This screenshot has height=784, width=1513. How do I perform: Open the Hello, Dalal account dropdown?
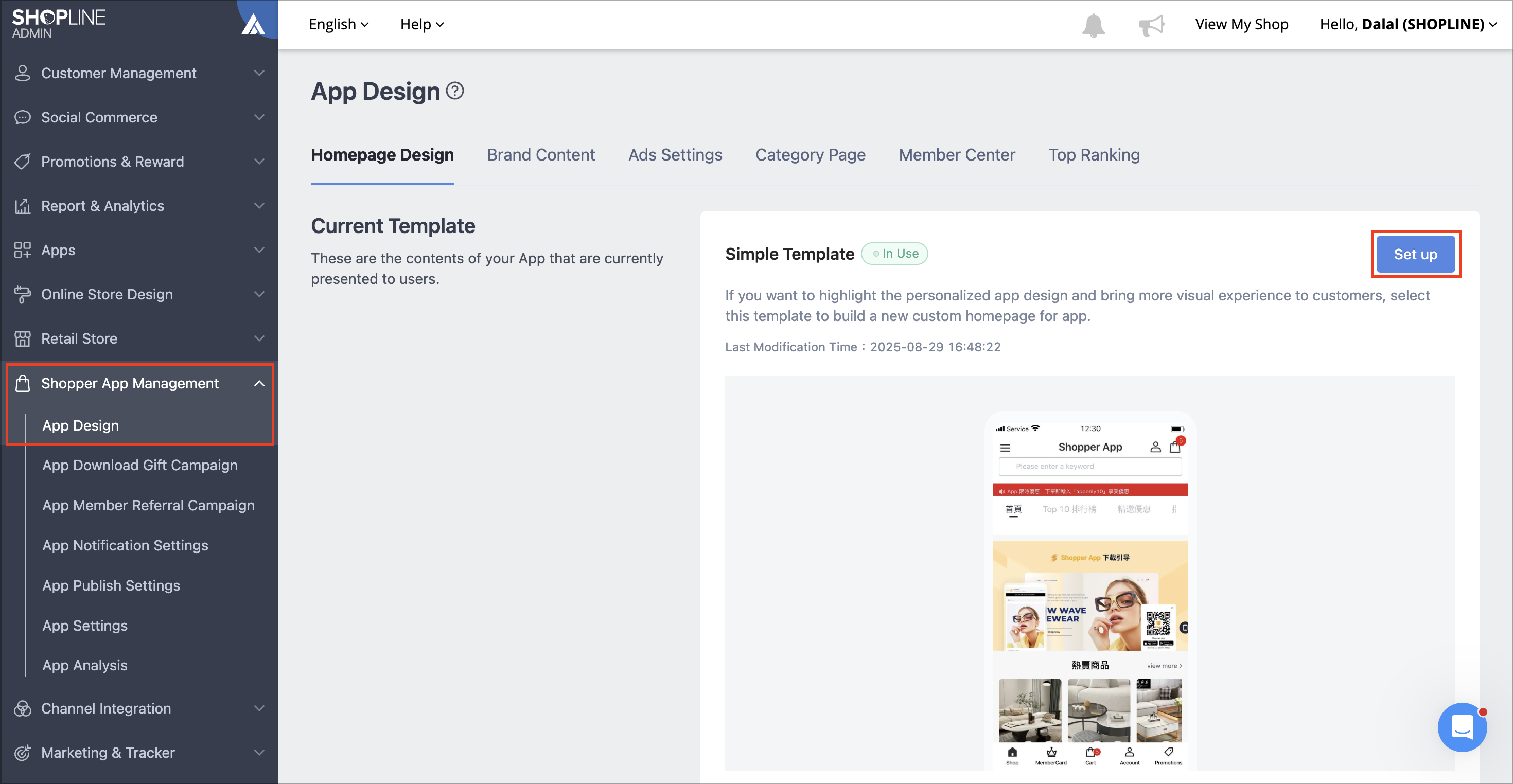1408,24
